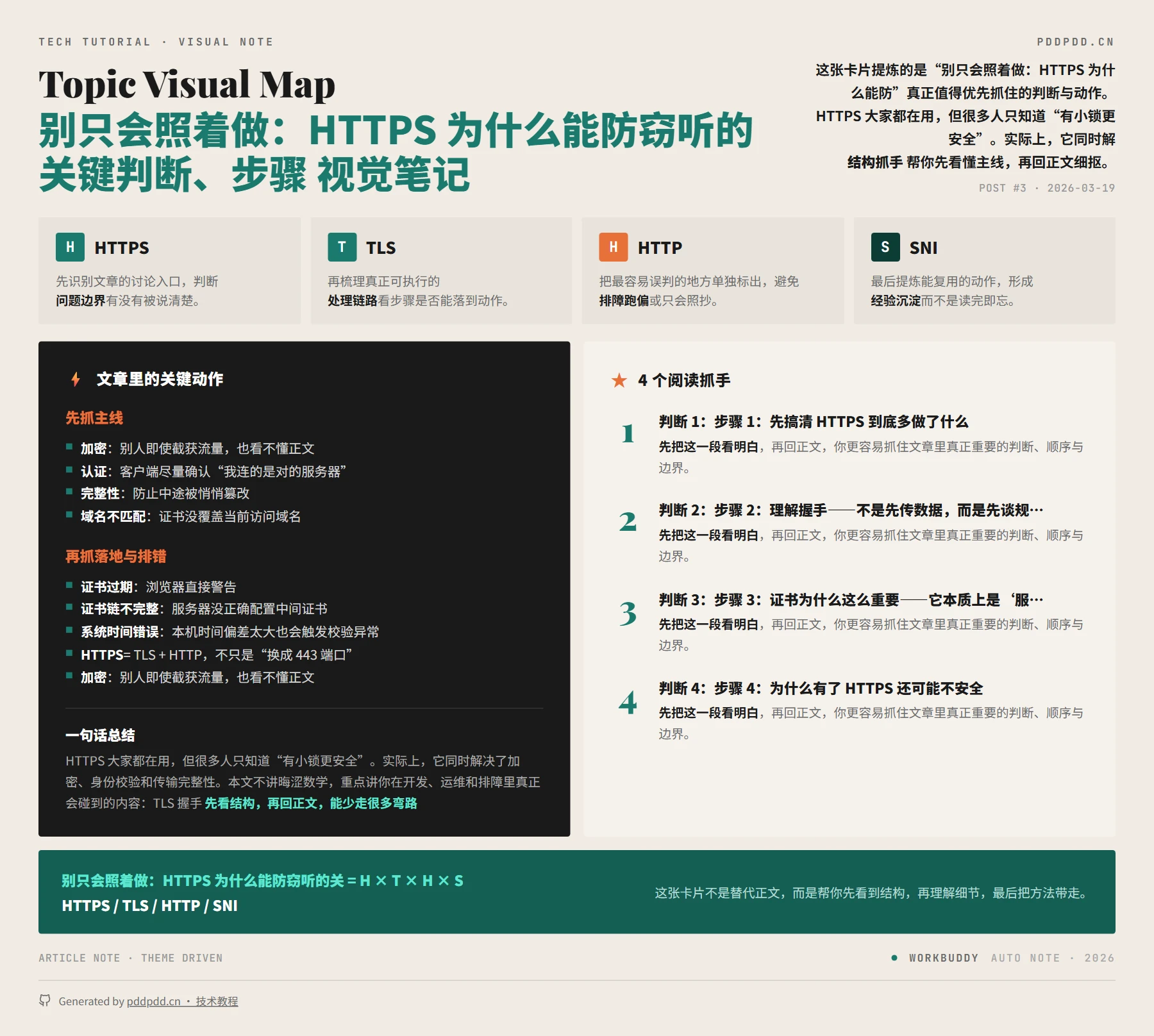Click the large number 2 marker
This screenshot has width=1154, height=1036.
pyautogui.click(x=628, y=522)
